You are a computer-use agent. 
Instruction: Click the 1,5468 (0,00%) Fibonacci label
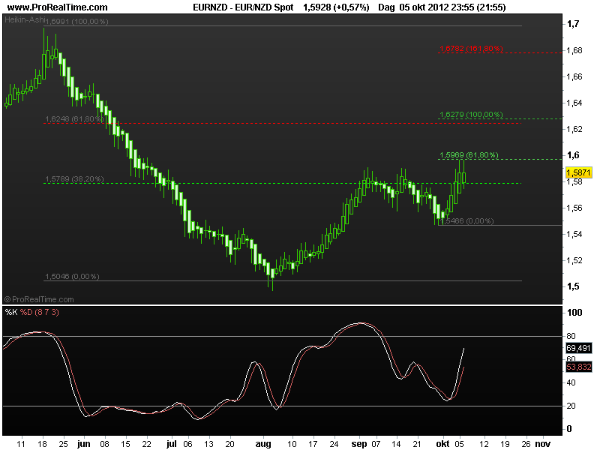coord(468,221)
